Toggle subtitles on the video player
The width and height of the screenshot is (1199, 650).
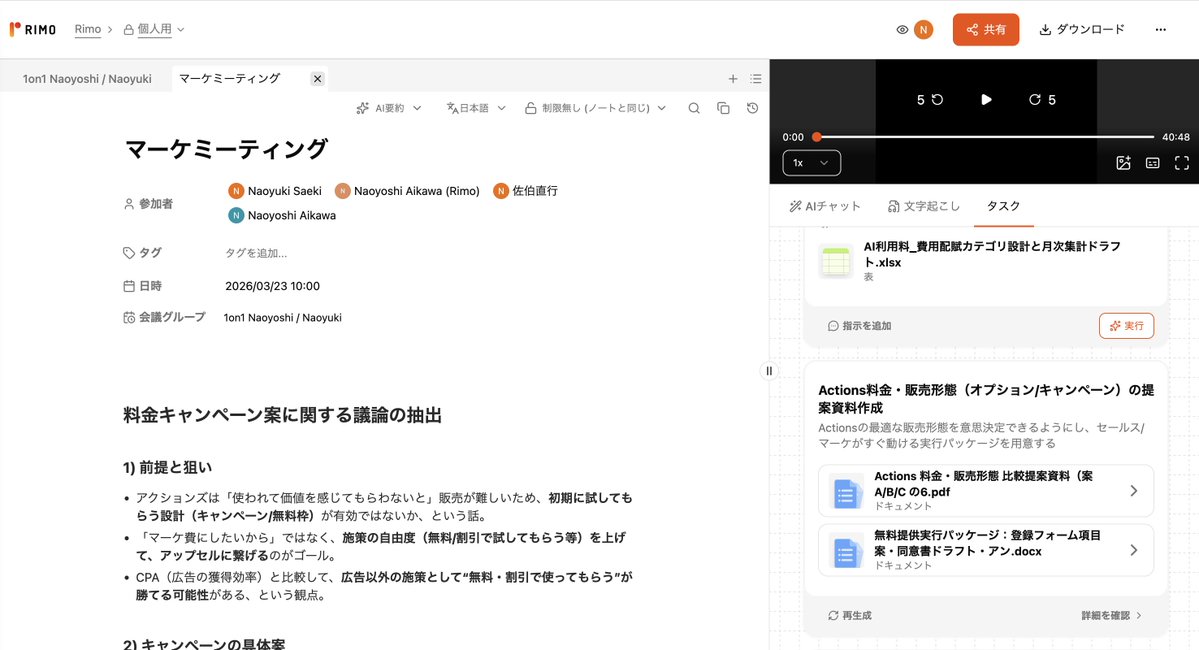(1153, 162)
